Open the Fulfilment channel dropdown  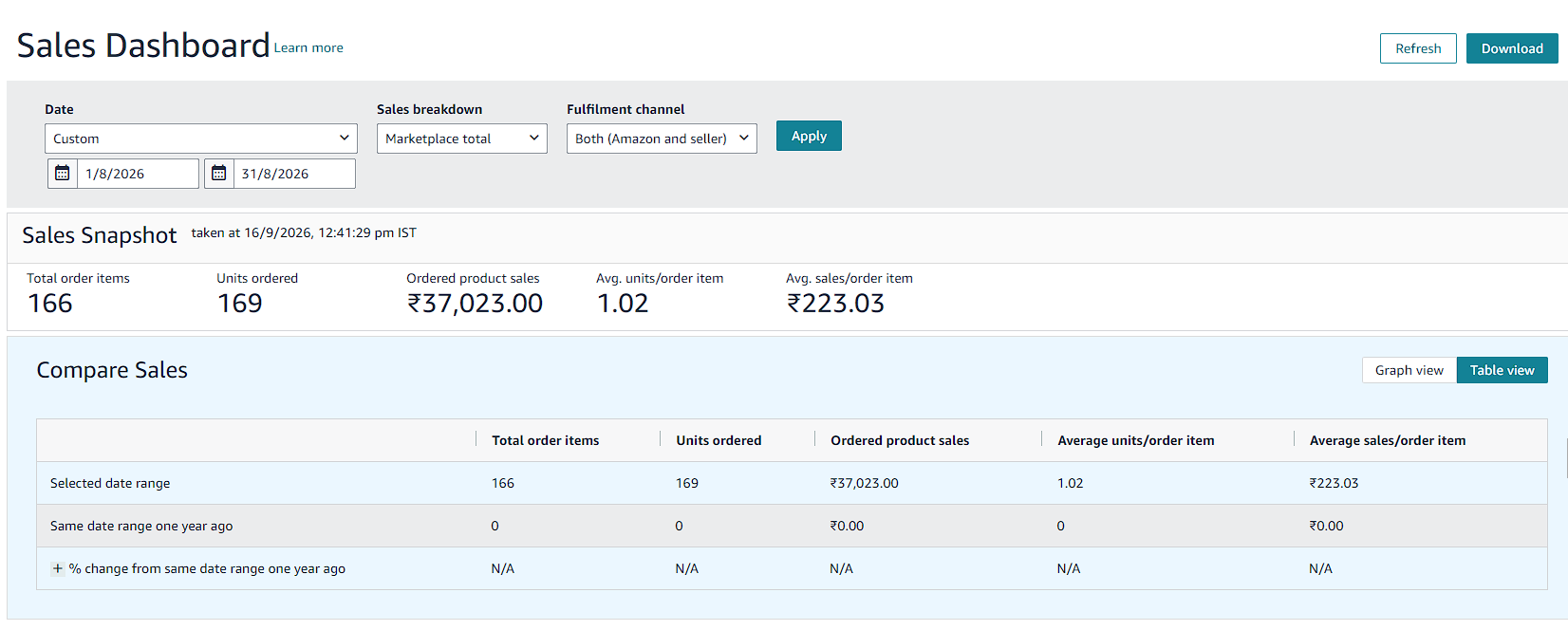[662, 139]
